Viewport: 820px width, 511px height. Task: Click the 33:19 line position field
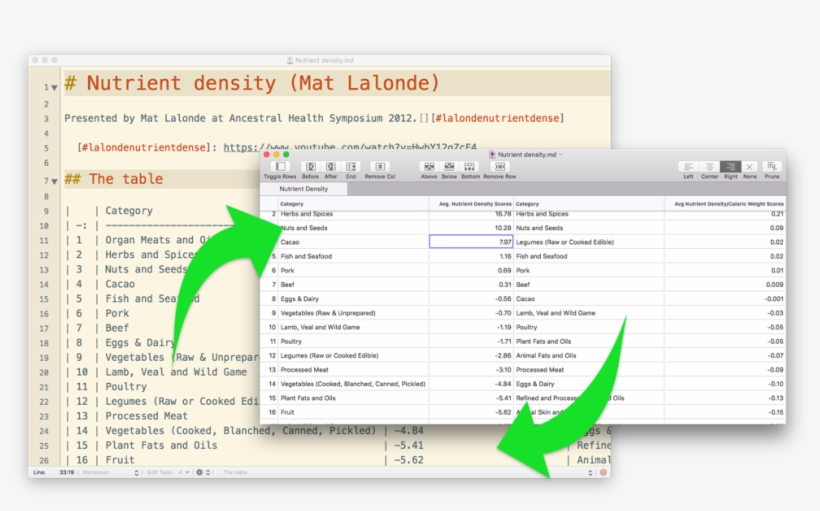click(66, 472)
